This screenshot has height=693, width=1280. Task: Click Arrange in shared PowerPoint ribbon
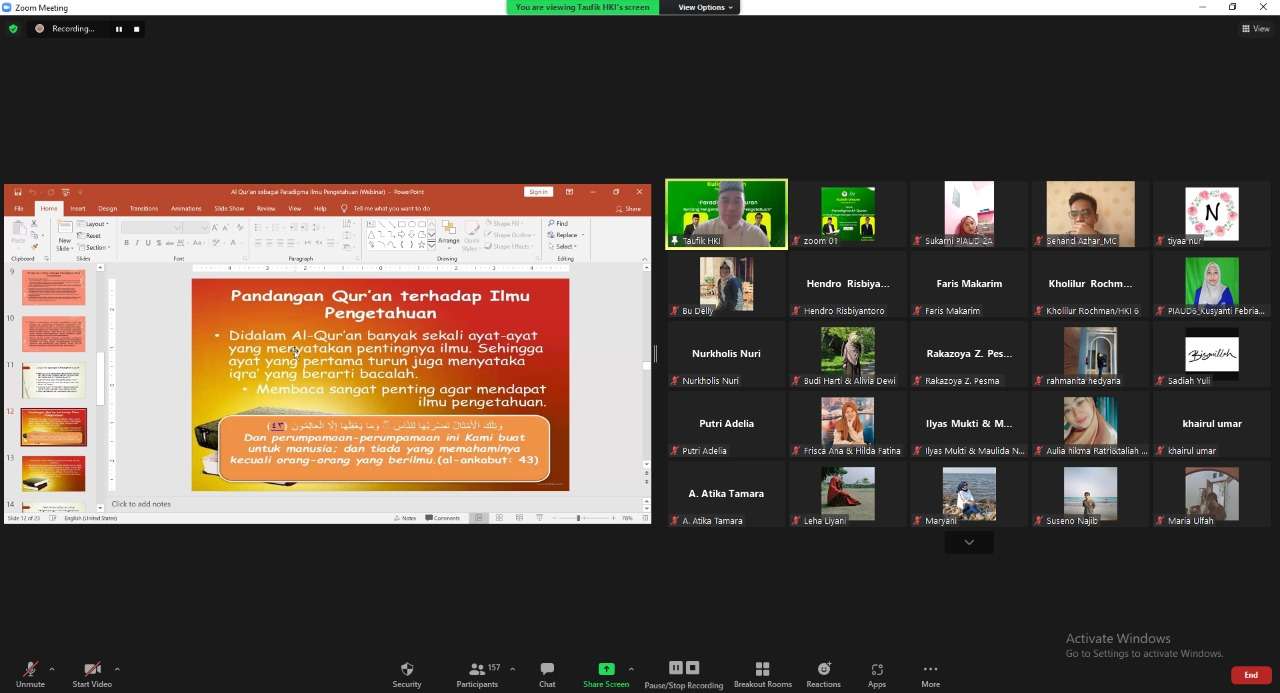point(448,234)
